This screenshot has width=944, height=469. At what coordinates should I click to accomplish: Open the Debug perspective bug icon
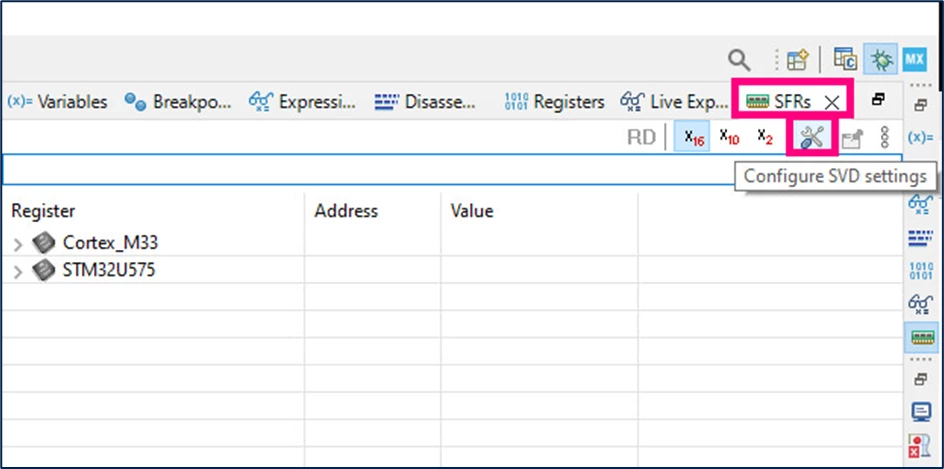tap(881, 59)
